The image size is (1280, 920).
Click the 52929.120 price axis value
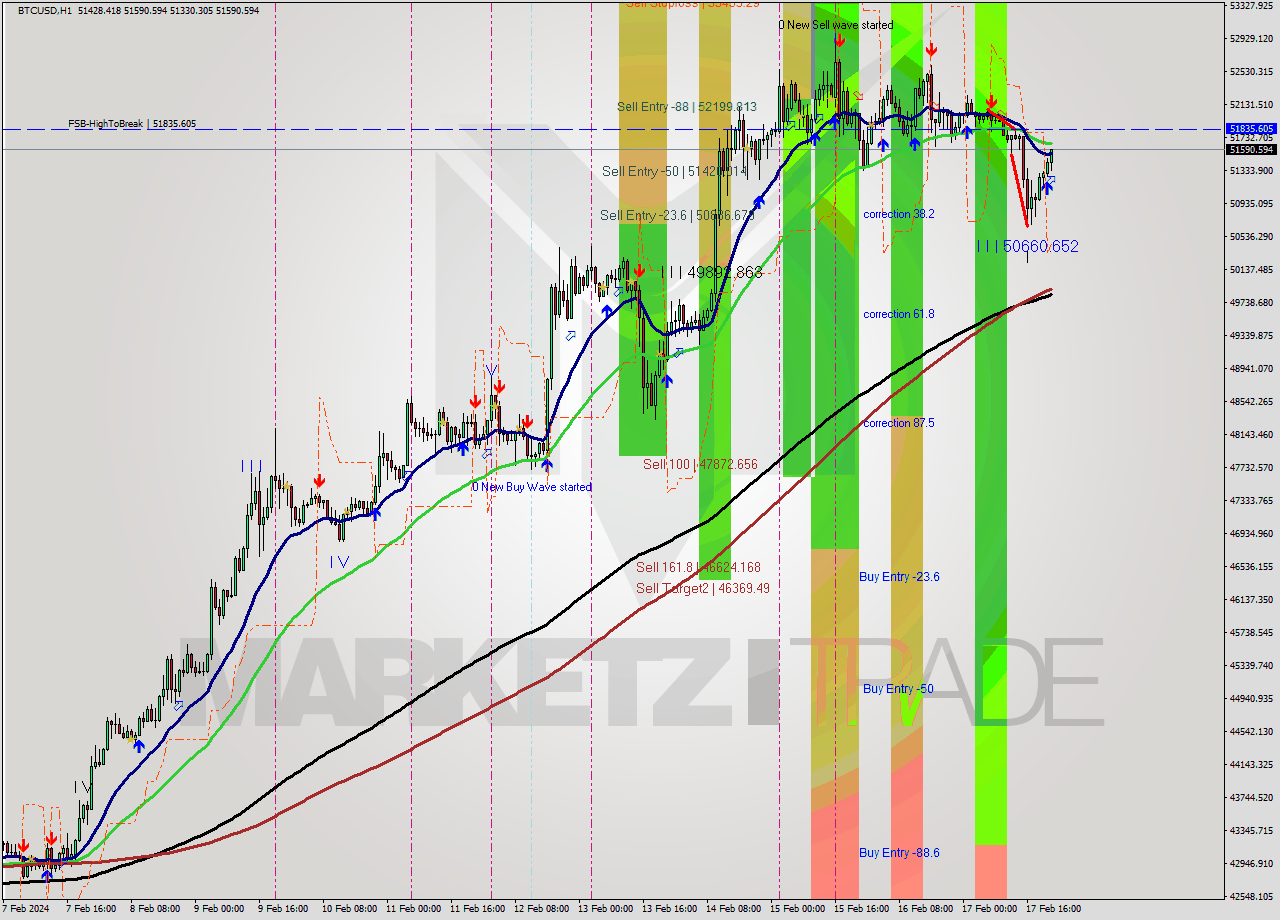(x=1251, y=39)
